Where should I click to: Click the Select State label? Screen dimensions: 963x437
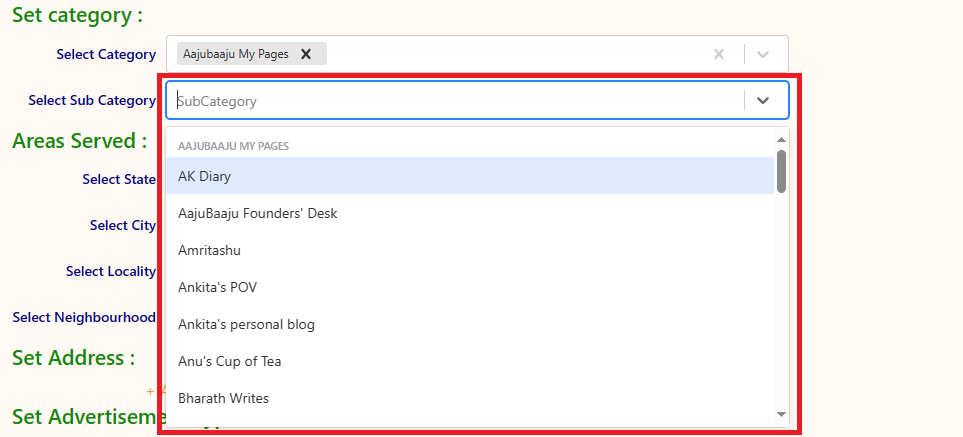(119, 179)
